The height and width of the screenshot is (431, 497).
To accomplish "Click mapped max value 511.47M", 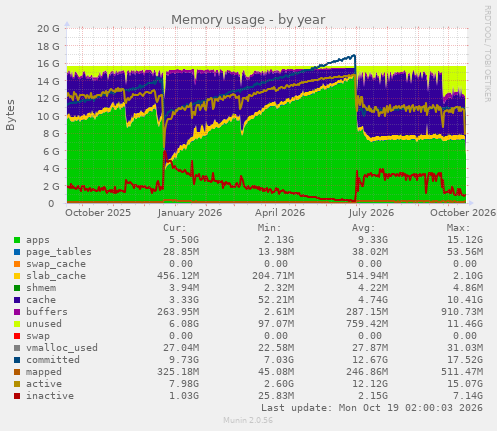I will [x=462, y=372].
